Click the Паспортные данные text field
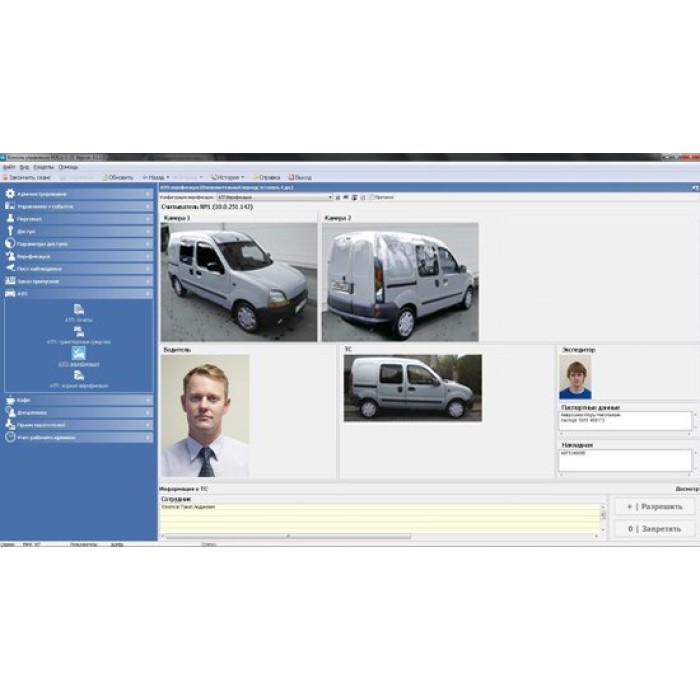Image resolution: width=700 pixels, height=700 pixels. pos(624,422)
